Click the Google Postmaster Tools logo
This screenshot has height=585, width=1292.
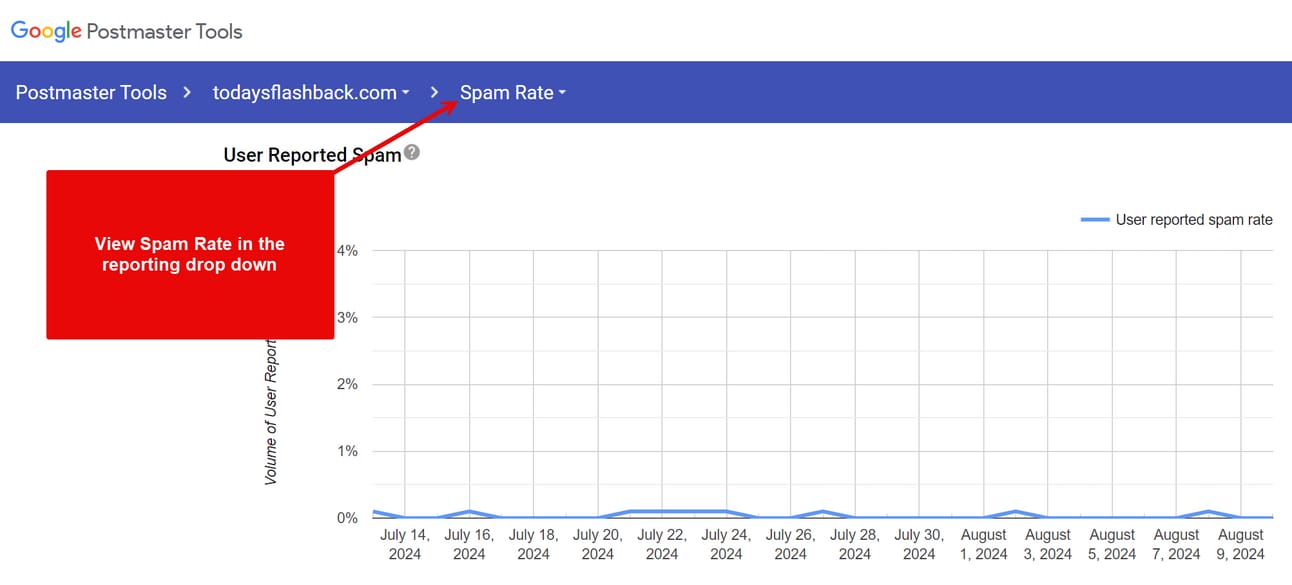[x=127, y=31]
